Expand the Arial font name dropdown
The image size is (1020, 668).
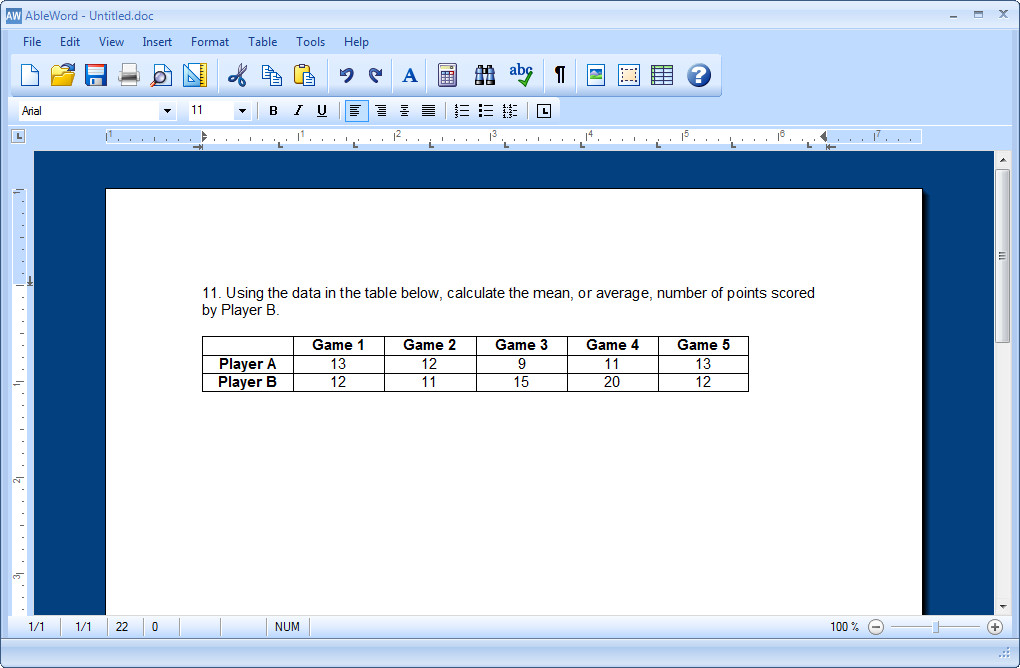[x=167, y=111]
